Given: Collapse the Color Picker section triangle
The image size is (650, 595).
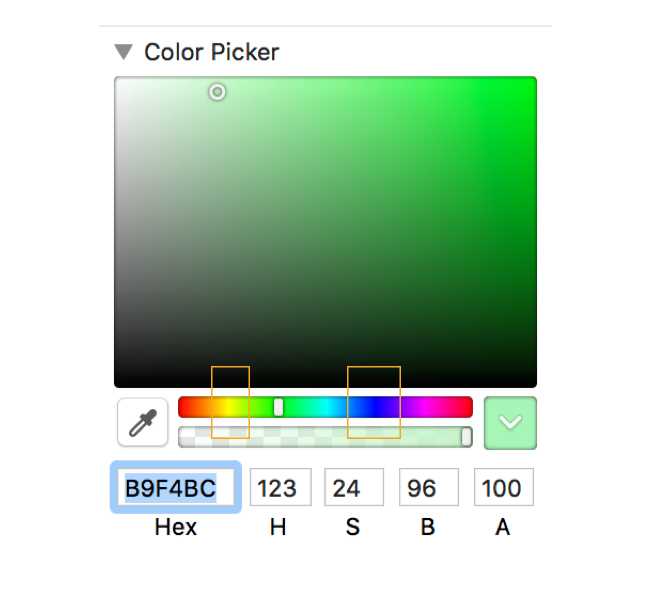Looking at the screenshot, I should 123,52.
